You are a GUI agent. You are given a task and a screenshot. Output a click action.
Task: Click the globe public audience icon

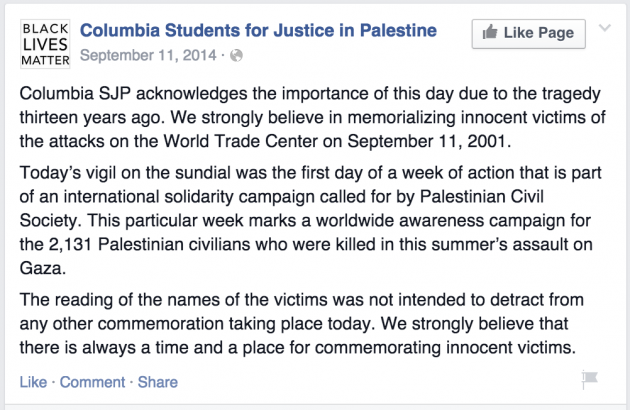[x=236, y=55]
